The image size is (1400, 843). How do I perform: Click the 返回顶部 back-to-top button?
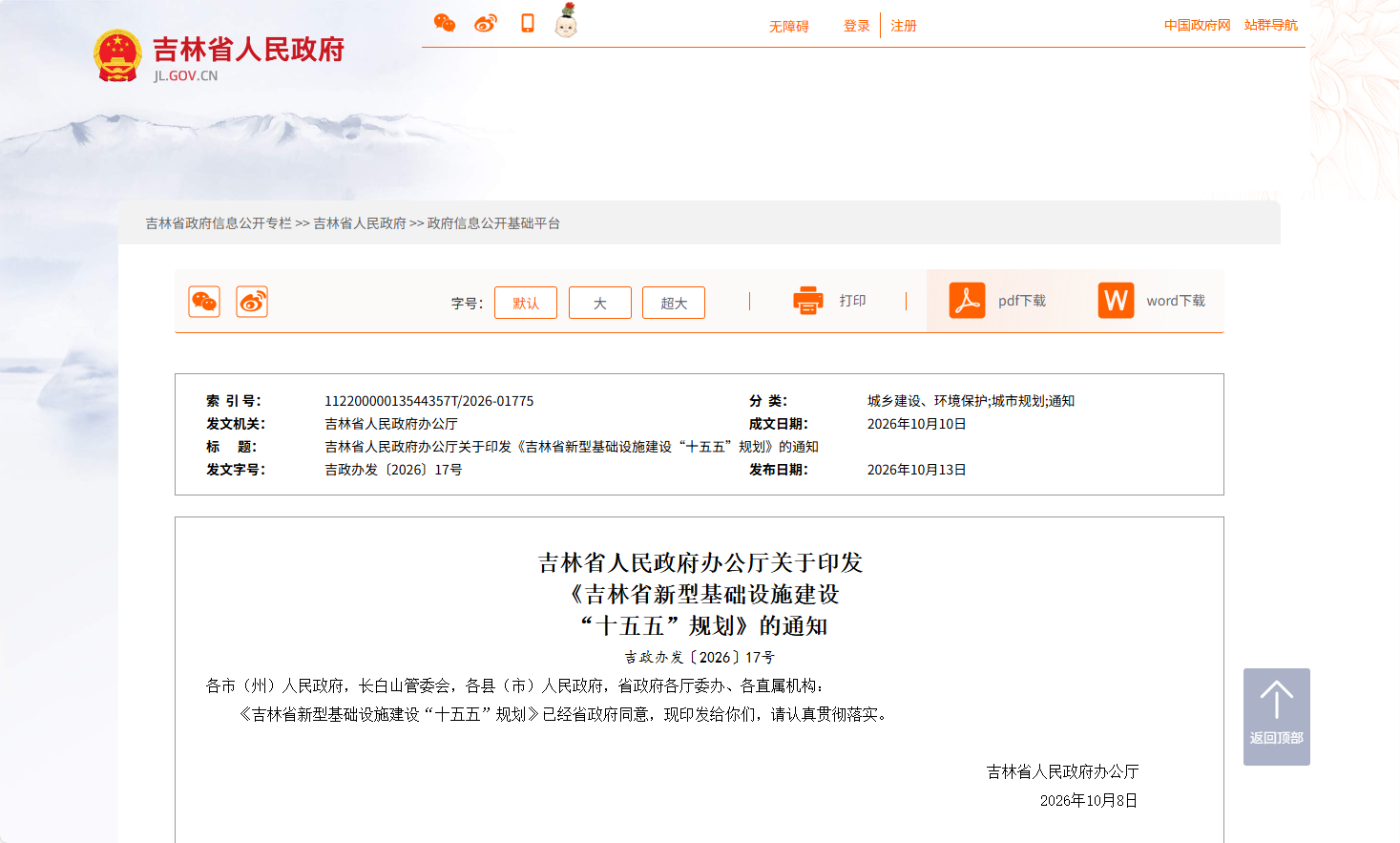tap(1277, 717)
